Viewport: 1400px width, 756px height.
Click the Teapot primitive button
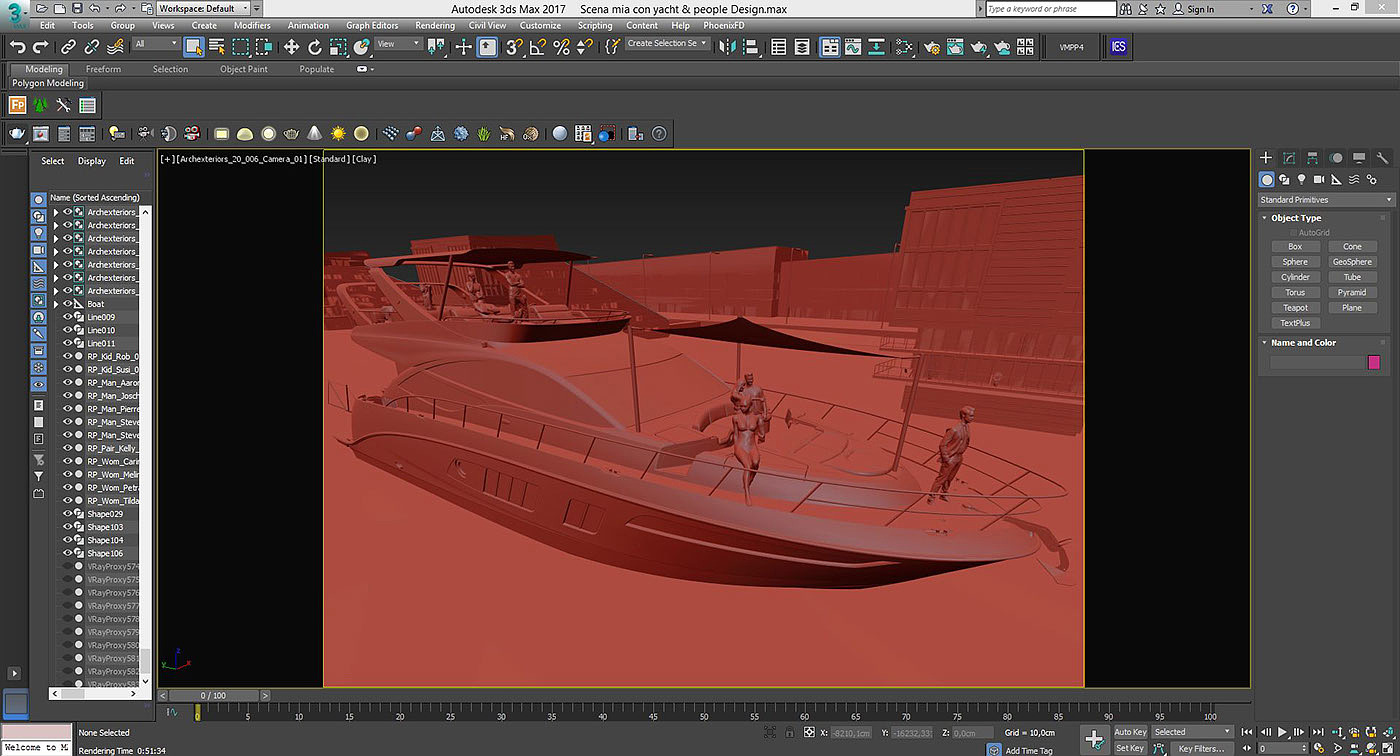coord(1295,308)
